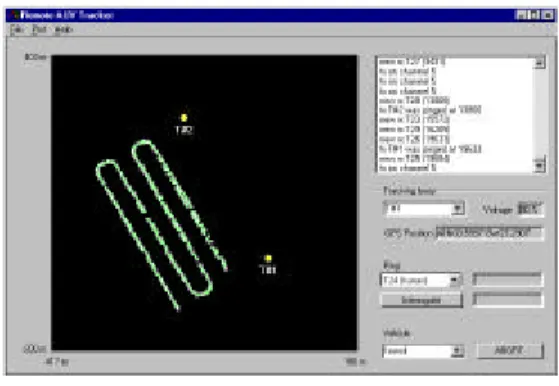Click the result field beside the Interrogate button
Image resolution: width=559 pixels, height=386 pixels.
(x=508, y=299)
